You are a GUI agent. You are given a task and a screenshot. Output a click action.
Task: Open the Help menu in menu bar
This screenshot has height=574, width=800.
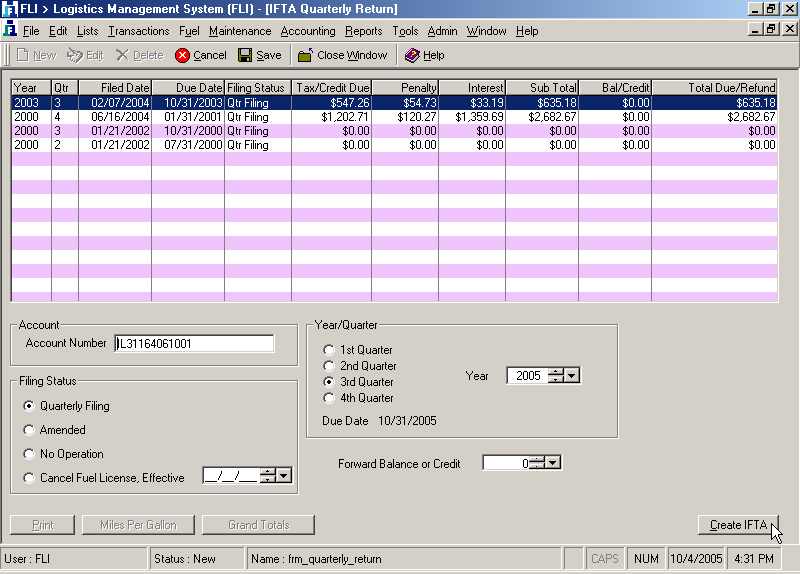pos(527,31)
